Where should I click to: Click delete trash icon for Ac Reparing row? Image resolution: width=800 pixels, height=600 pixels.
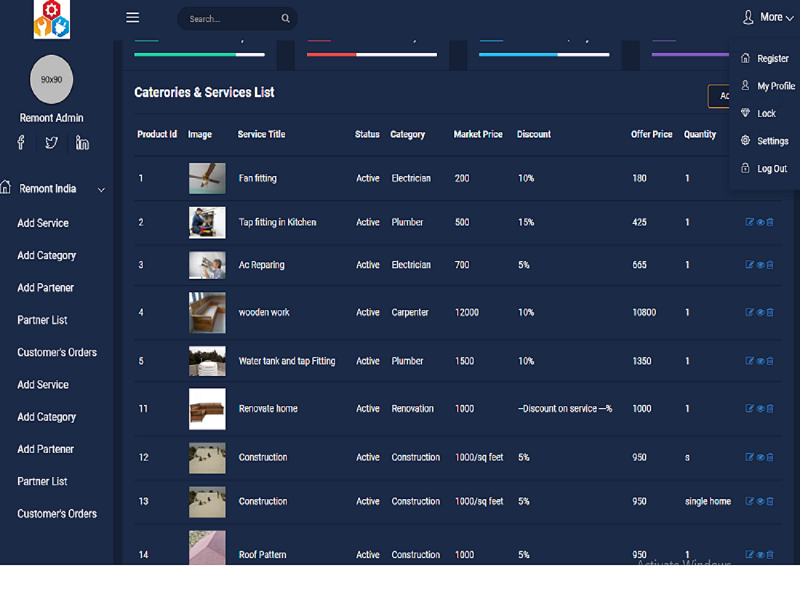tap(770, 265)
